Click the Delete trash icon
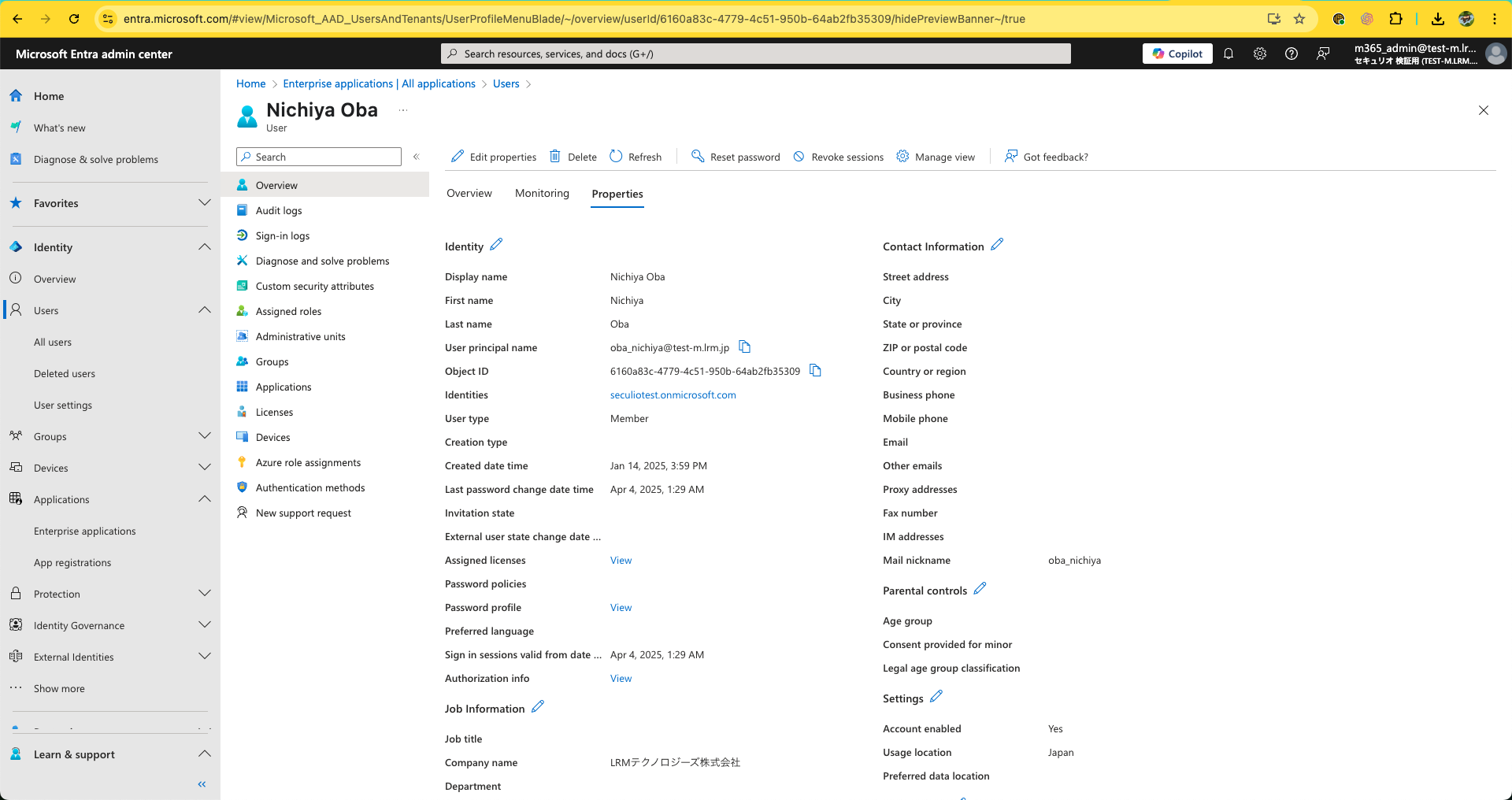Screen dimensions: 1512x800 (555, 157)
